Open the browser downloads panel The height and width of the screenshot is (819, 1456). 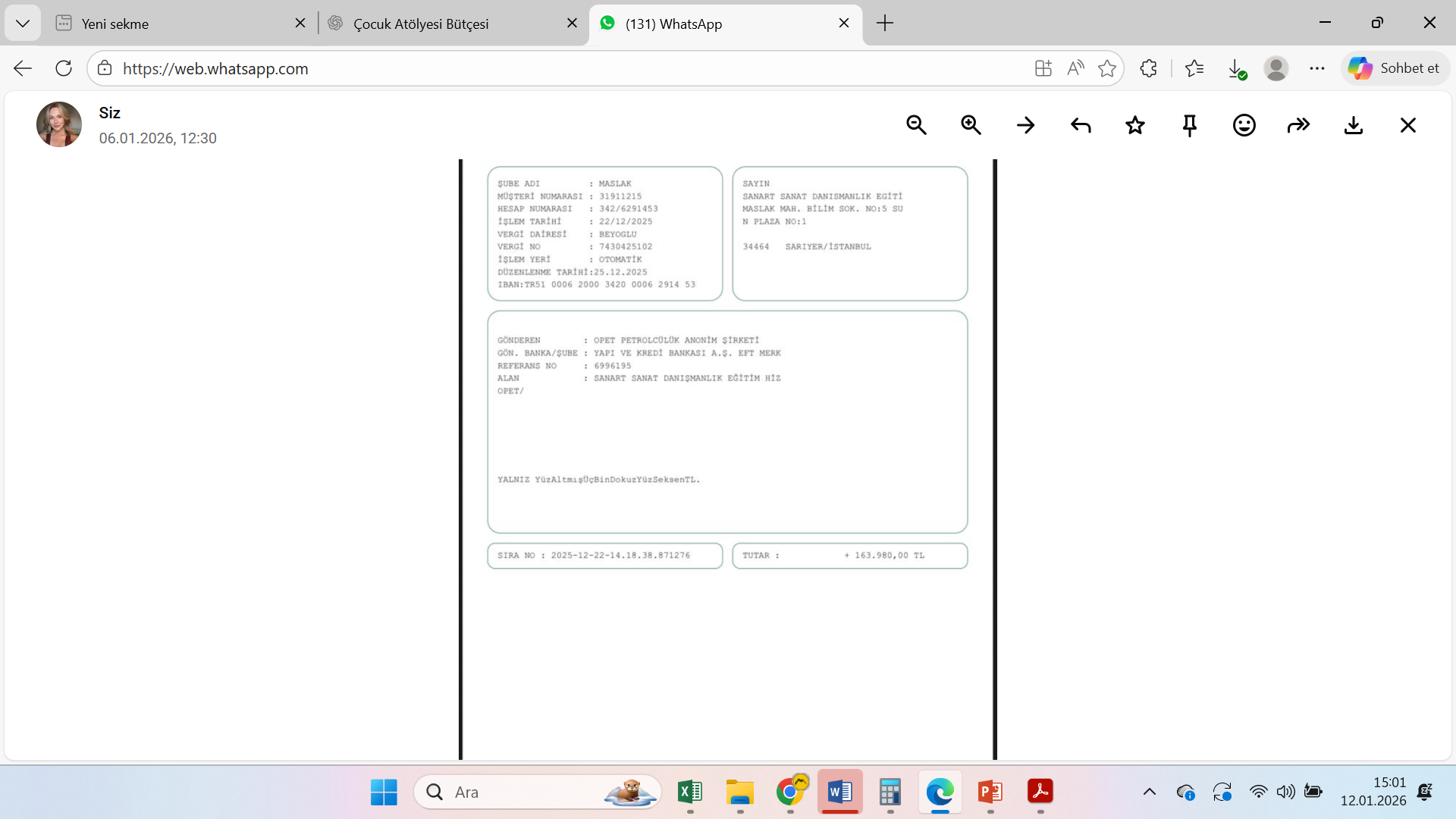coord(1236,69)
